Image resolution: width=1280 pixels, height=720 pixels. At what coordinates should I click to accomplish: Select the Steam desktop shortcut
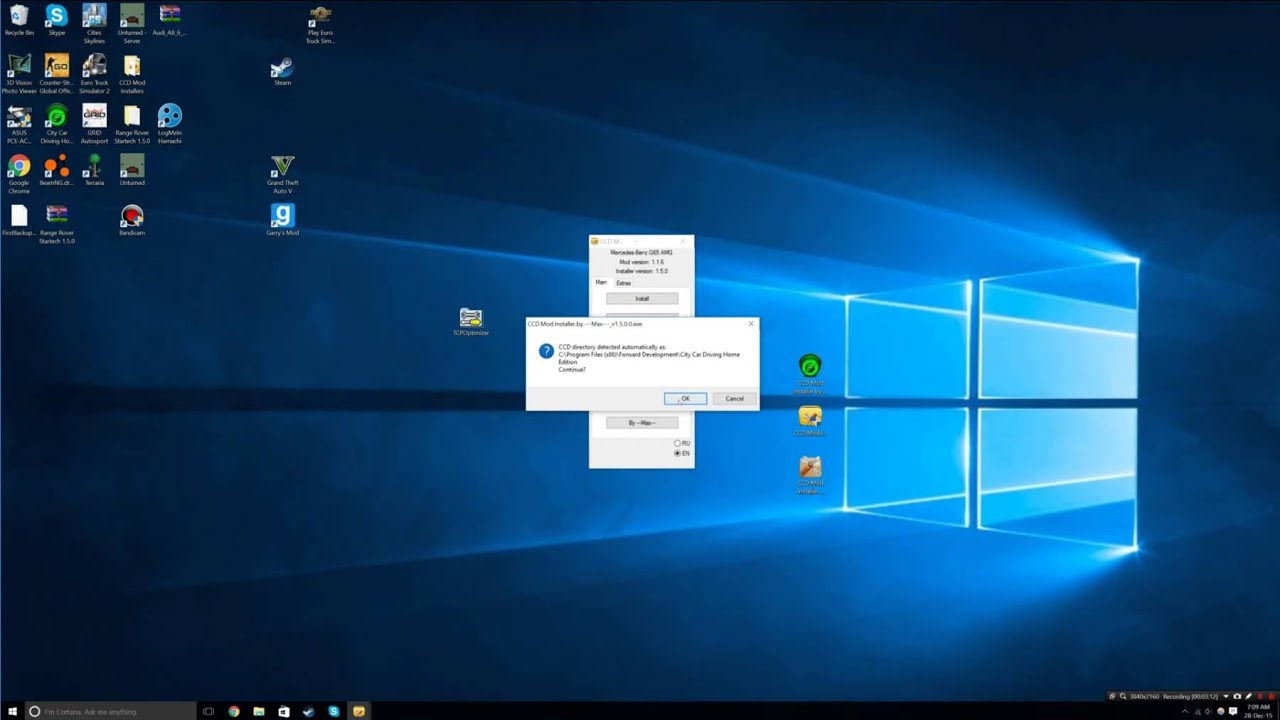click(x=283, y=70)
